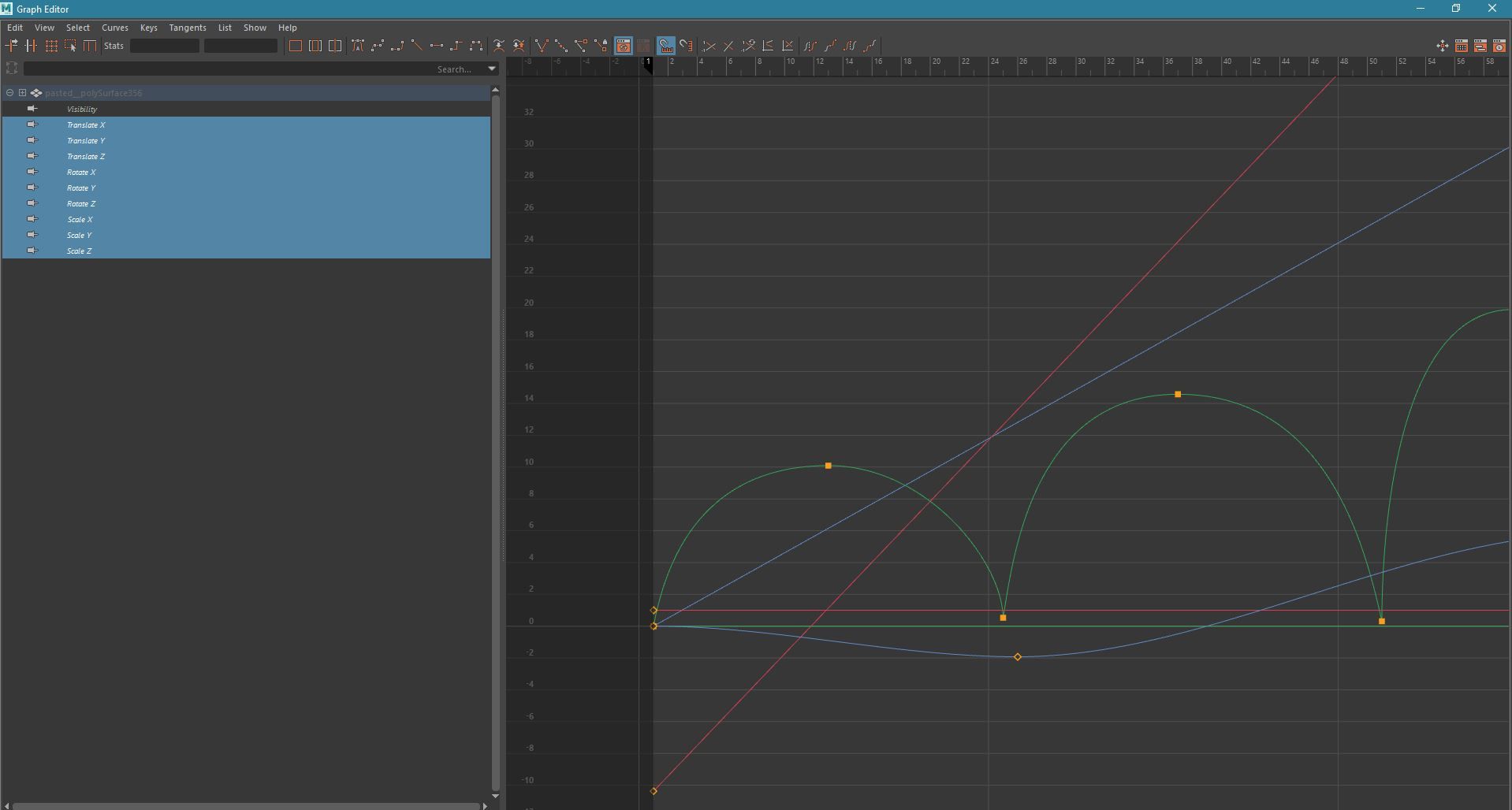Select the Translate Y channel
Image resolution: width=1512 pixels, height=810 pixels.
86,141
